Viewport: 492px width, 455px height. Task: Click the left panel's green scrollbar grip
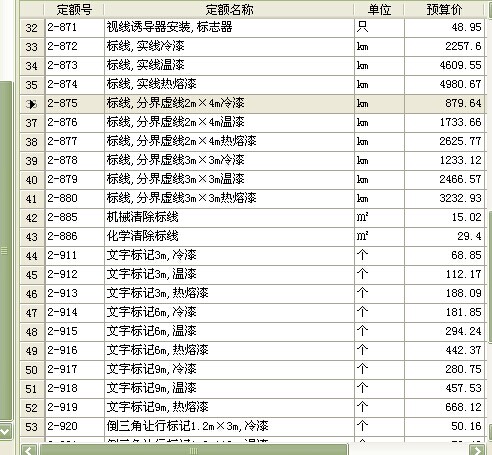[4, 250]
